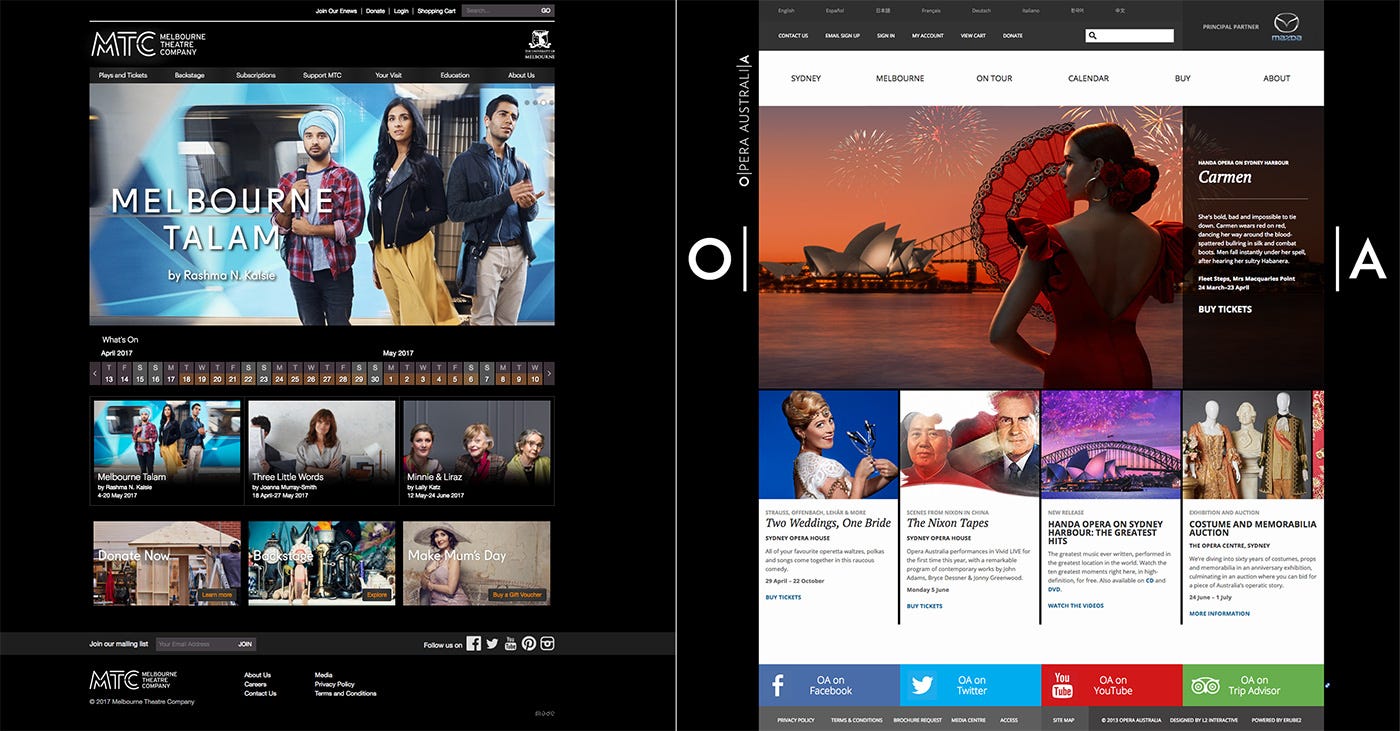Image resolution: width=1400 pixels, height=731 pixels.
Task: Click Explore on the Backstage tile
Action: click(x=377, y=595)
